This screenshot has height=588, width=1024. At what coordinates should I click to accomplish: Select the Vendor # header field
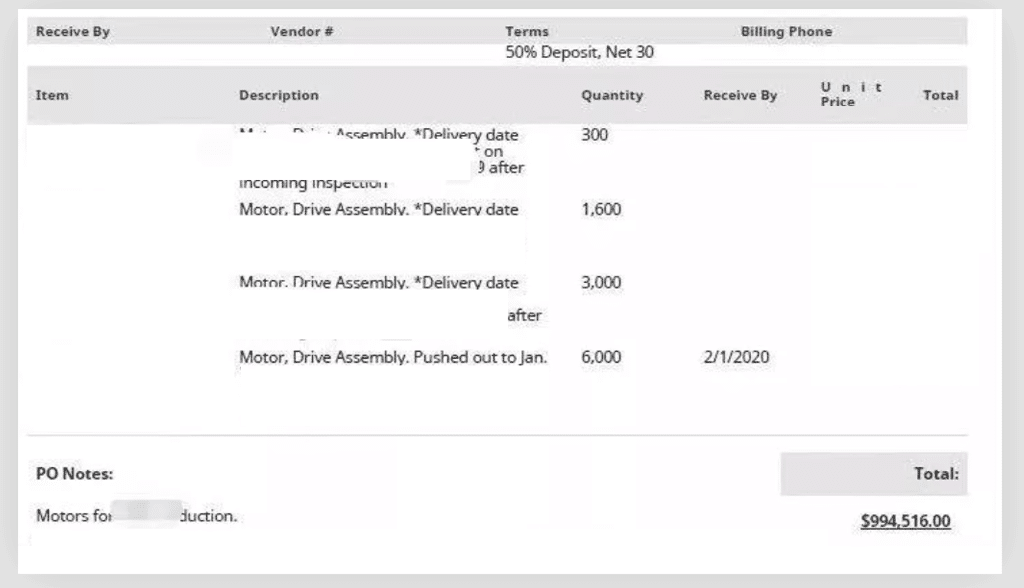tap(302, 31)
